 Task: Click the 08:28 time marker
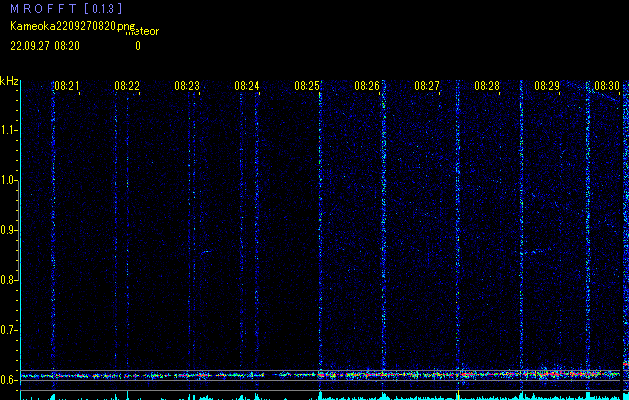click(x=487, y=86)
